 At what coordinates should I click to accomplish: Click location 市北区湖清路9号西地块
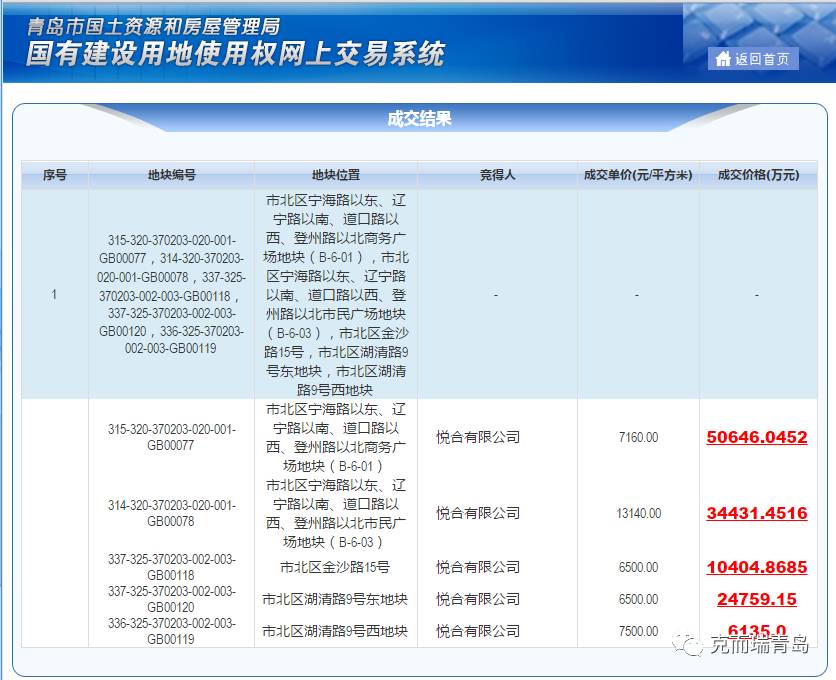tap(335, 631)
